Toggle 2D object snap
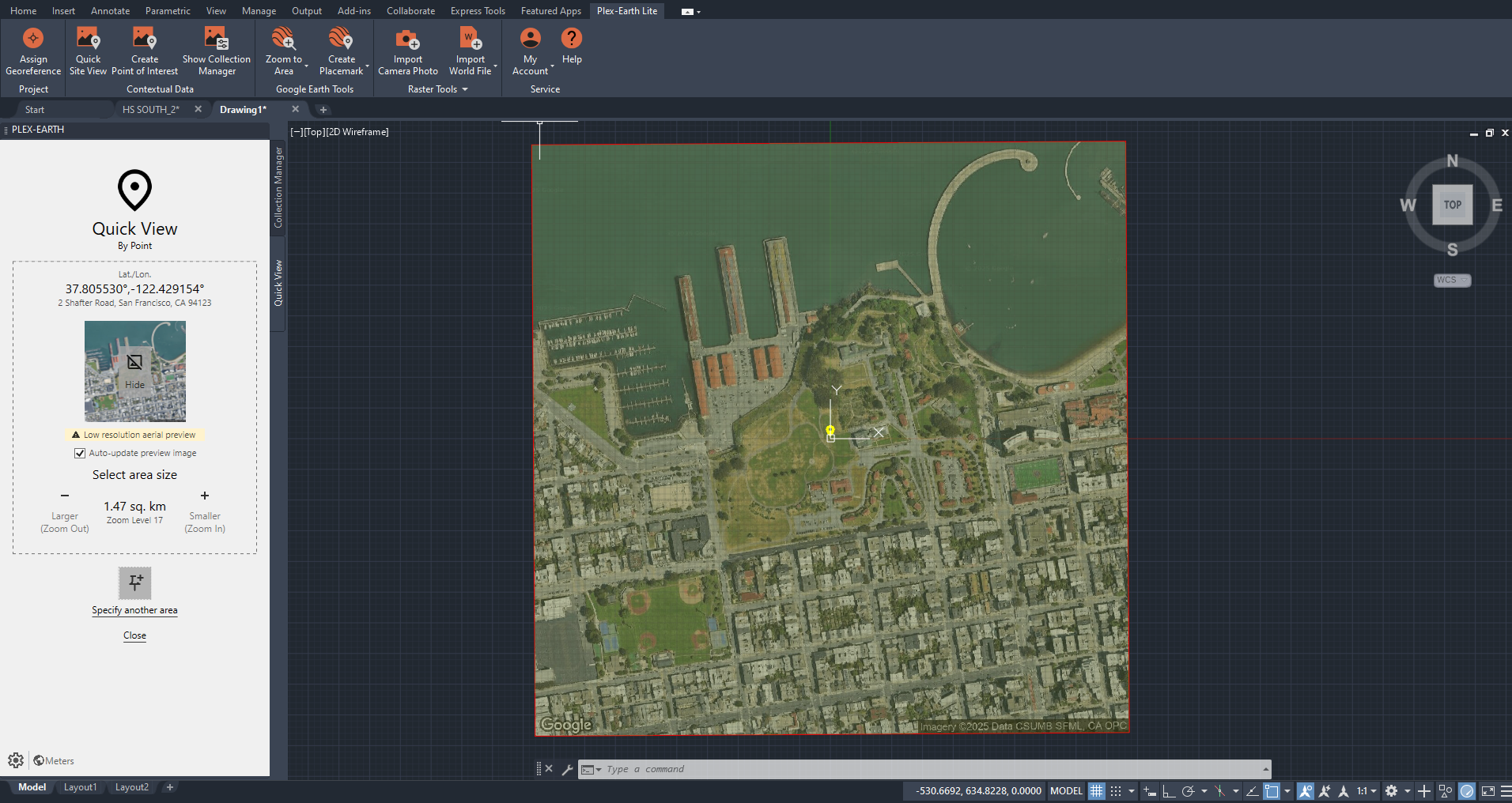Viewport: 1512px width, 803px height. (1272, 791)
